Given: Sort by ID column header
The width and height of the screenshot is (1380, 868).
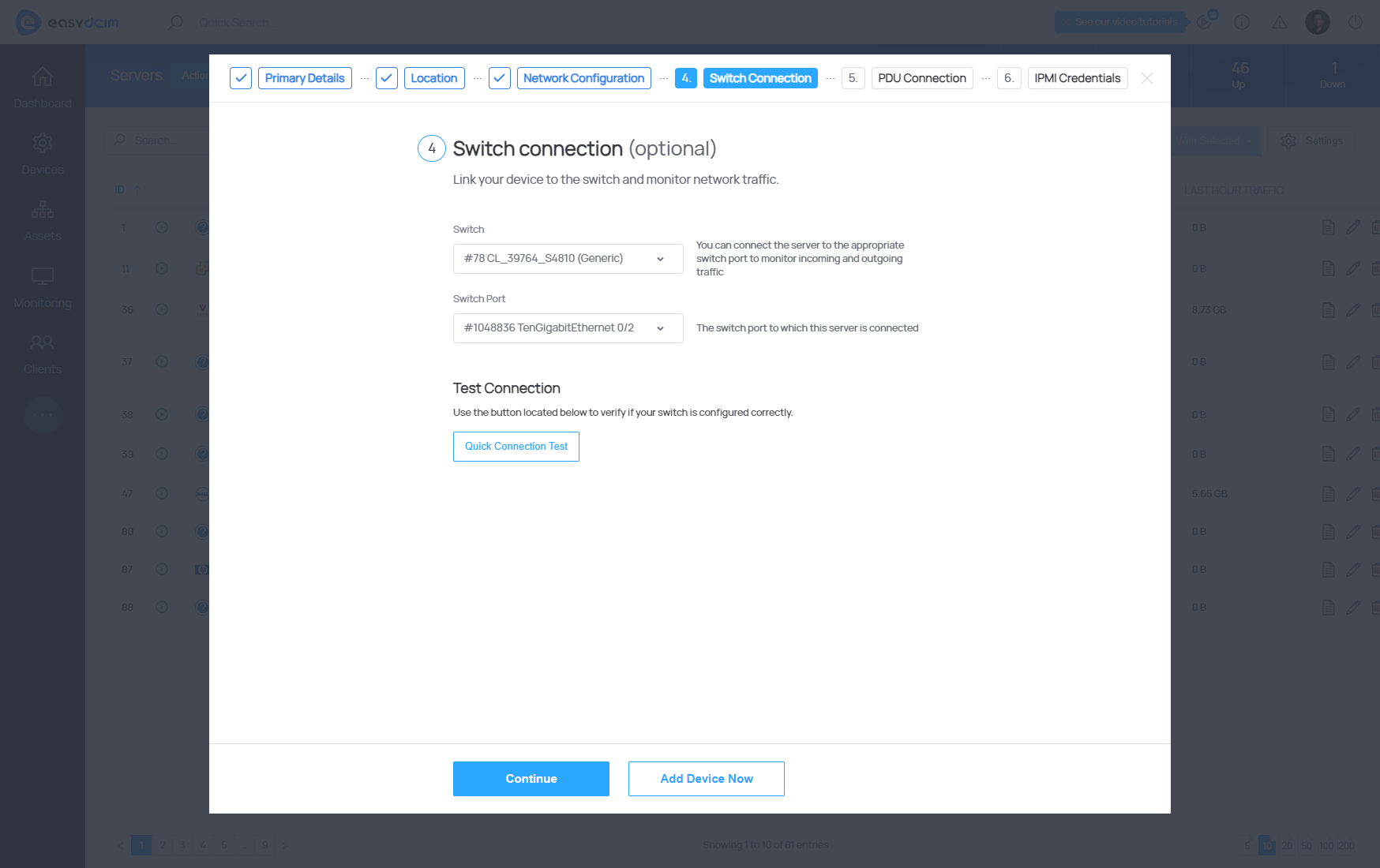Looking at the screenshot, I should point(126,189).
